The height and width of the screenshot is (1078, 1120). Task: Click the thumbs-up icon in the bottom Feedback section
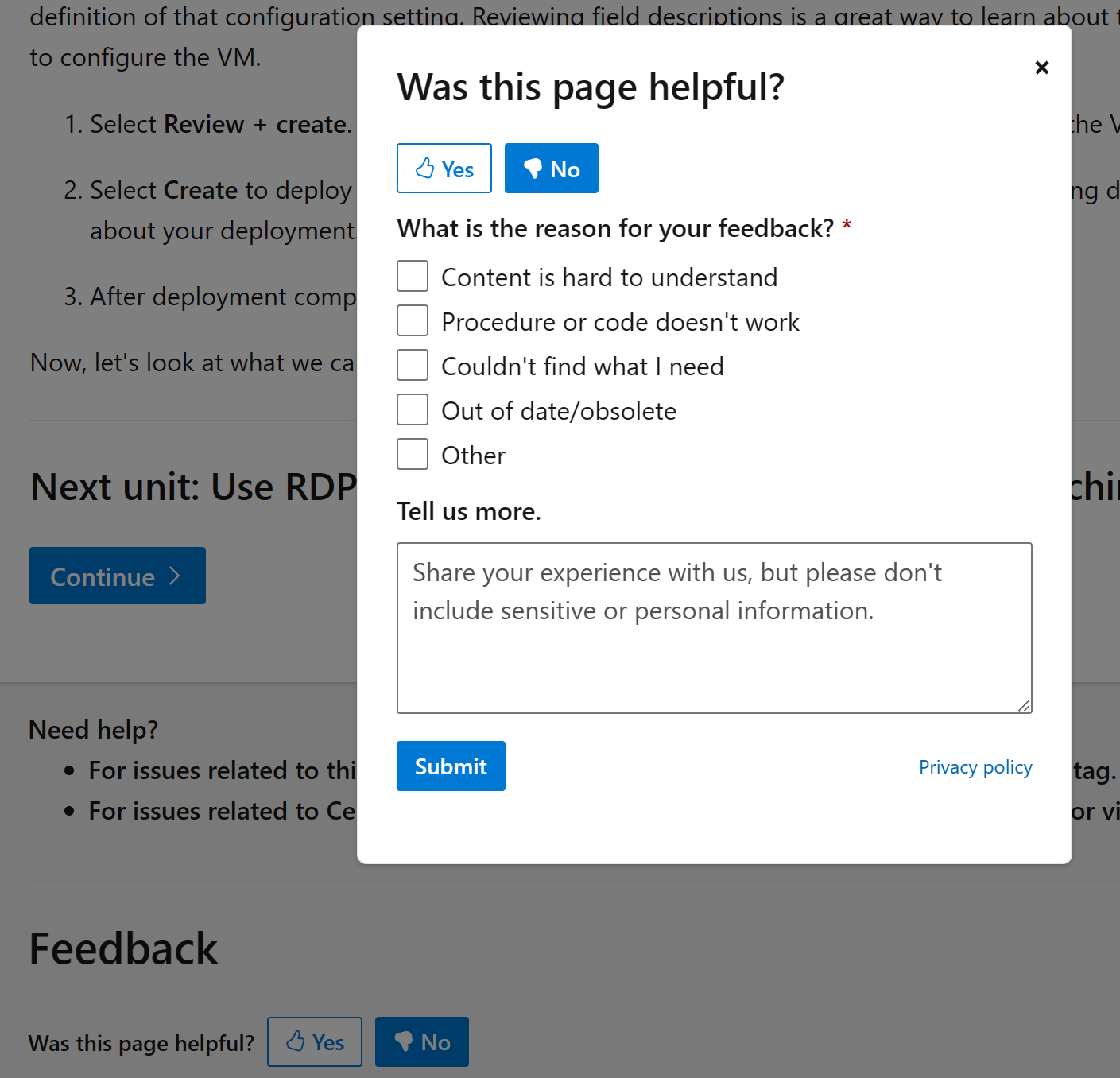296,1041
